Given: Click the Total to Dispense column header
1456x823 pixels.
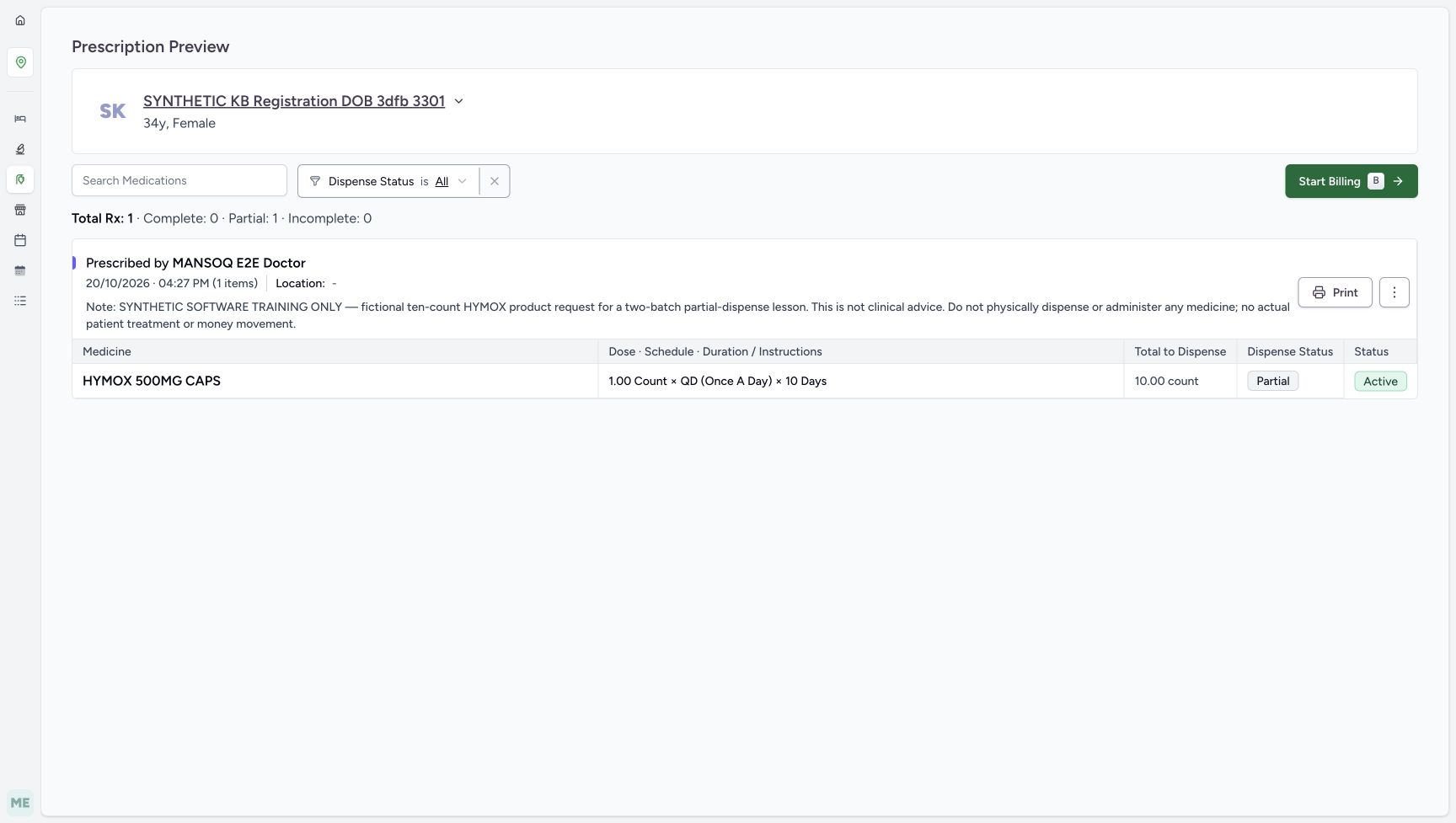Looking at the screenshot, I should click(x=1180, y=351).
